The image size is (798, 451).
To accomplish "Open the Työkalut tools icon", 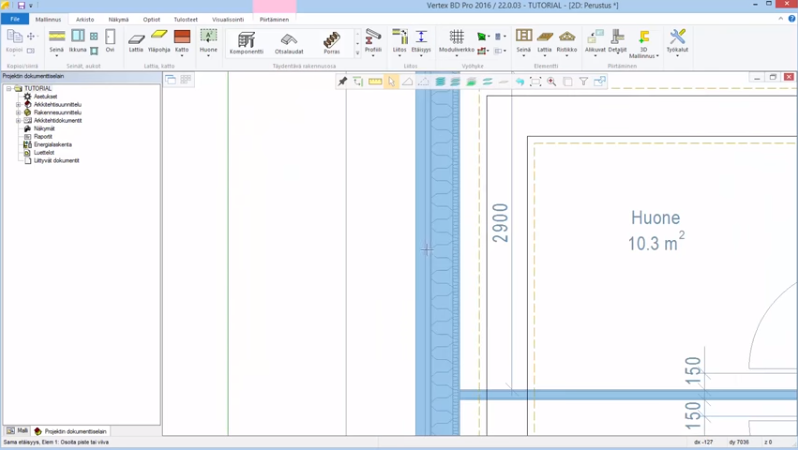I will tap(677, 40).
